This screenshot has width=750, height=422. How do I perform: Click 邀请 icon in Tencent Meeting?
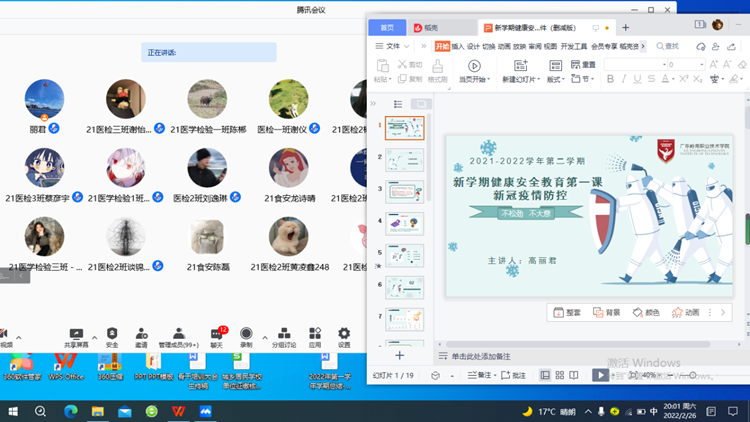[x=141, y=338]
